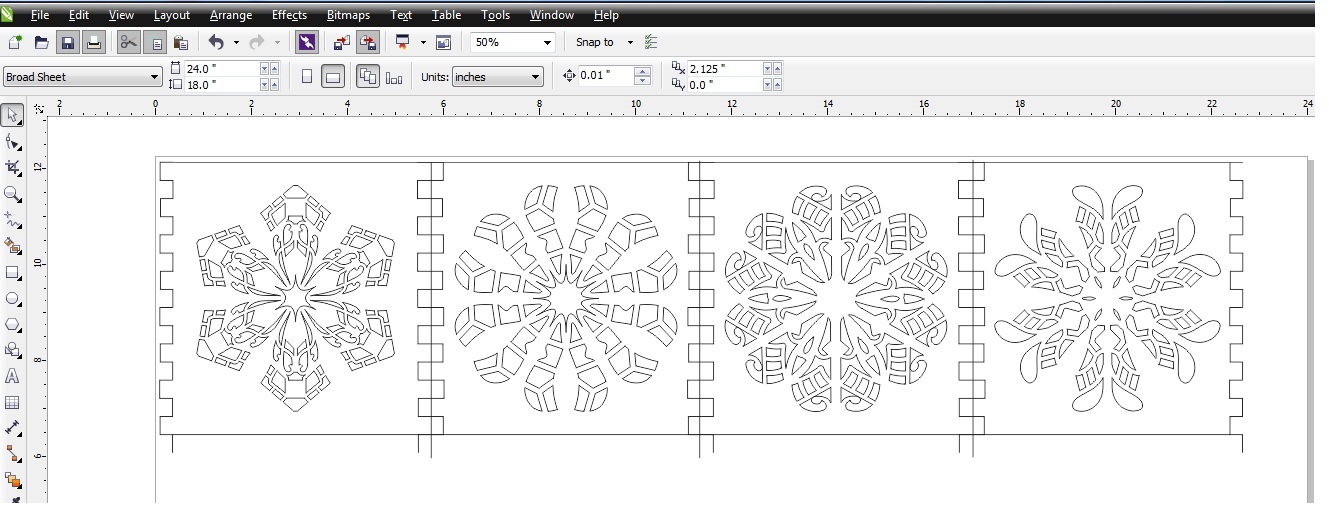This screenshot has height=522, width=1329.
Task: Expand the Redo history arrow
Action: click(277, 42)
